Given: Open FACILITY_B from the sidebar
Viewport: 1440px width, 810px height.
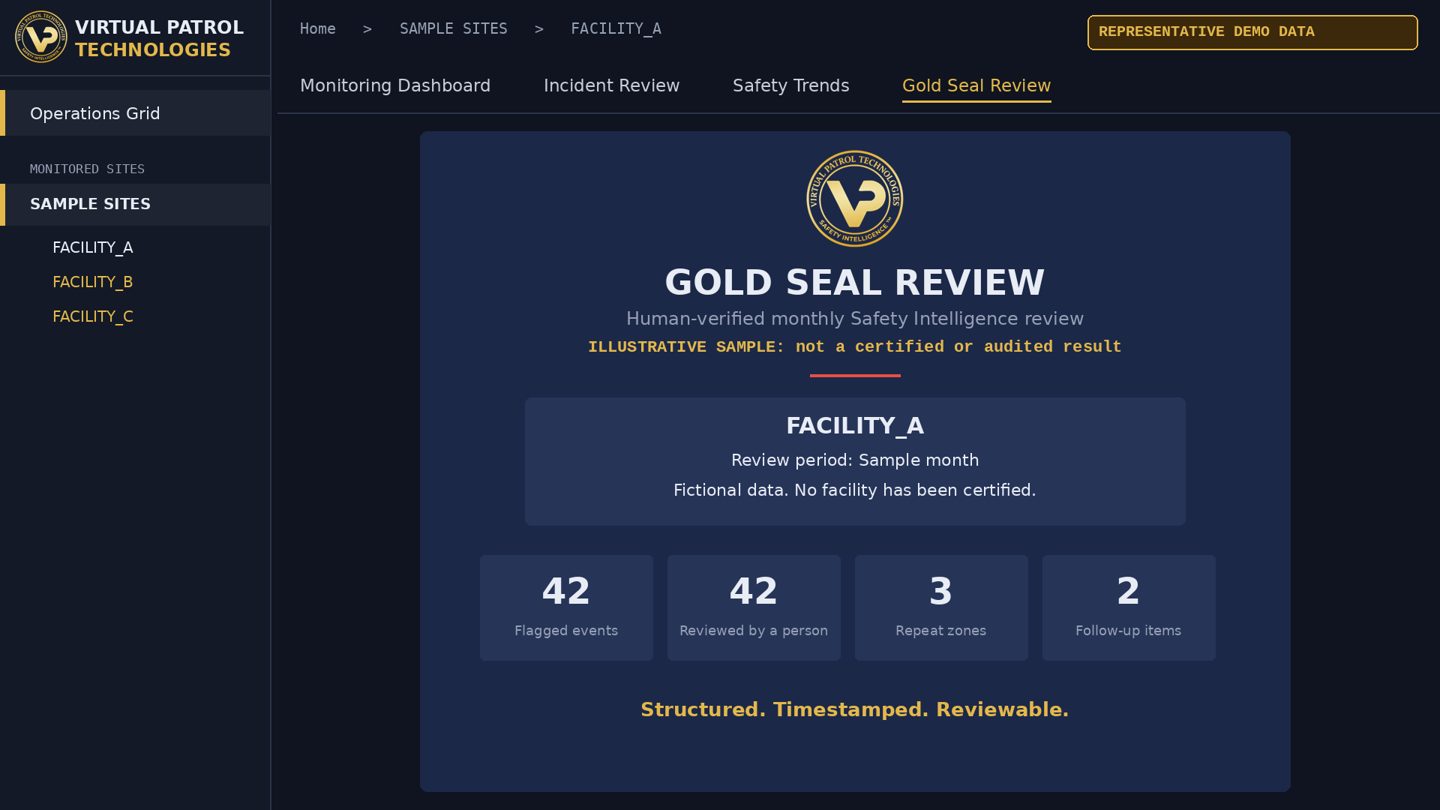Looking at the screenshot, I should click(x=93, y=282).
